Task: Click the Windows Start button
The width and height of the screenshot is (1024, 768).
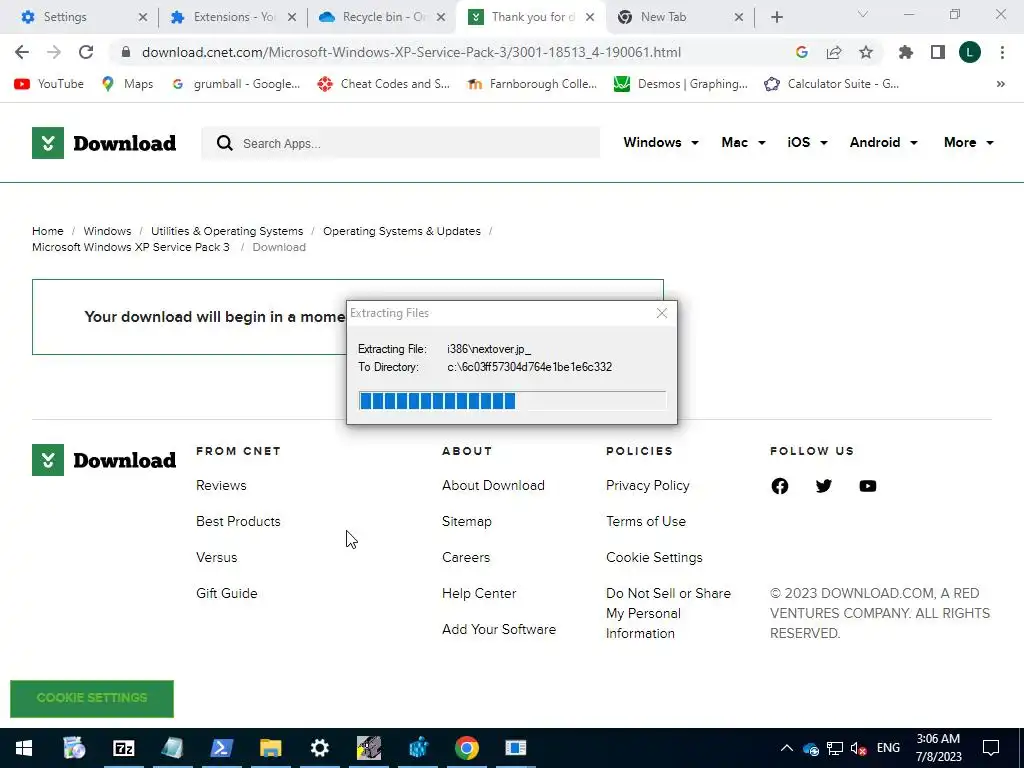Action: [24, 748]
